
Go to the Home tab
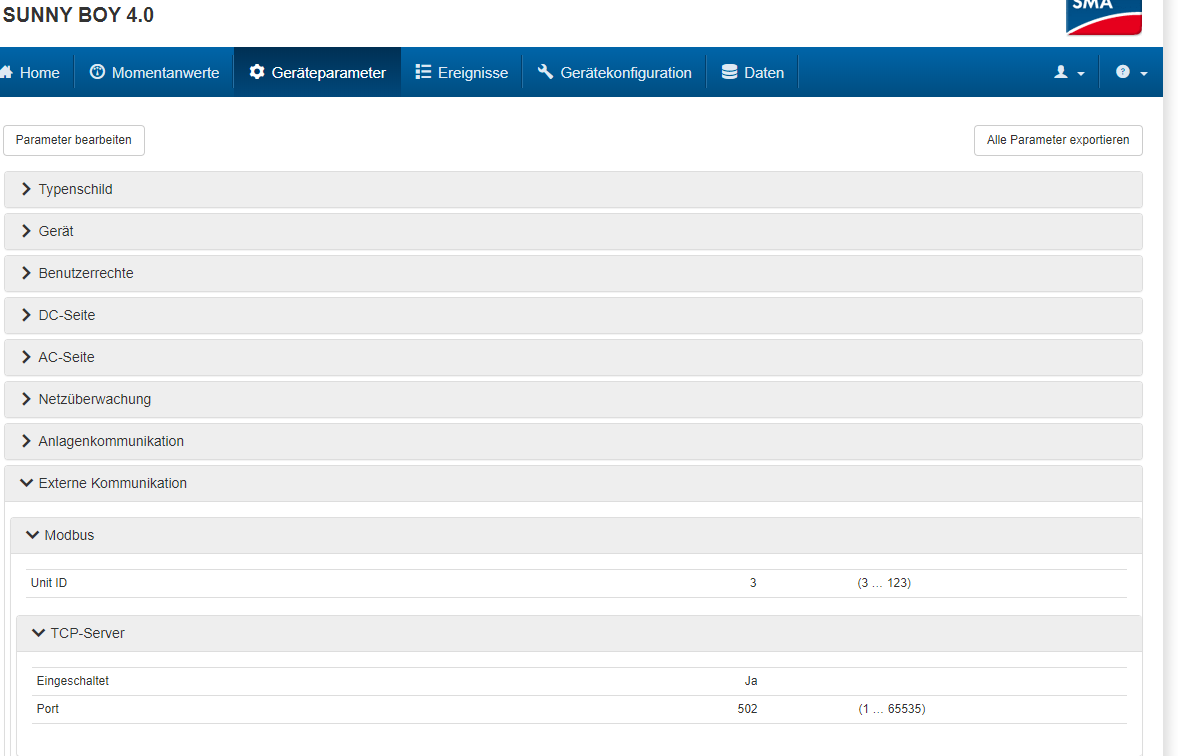click(x=34, y=72)
